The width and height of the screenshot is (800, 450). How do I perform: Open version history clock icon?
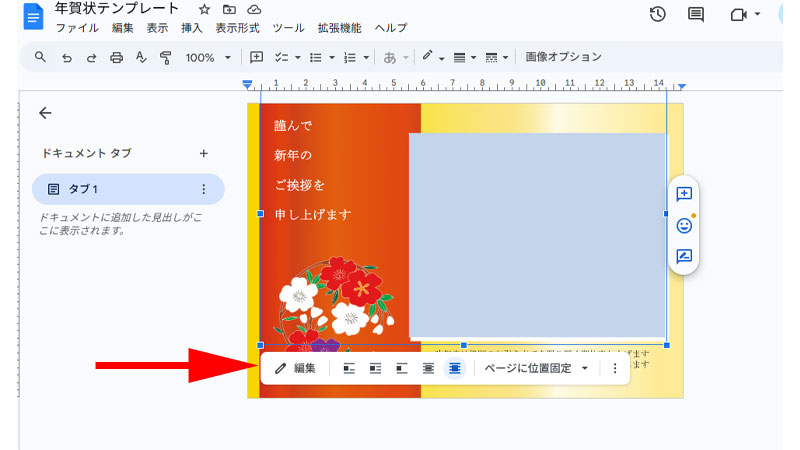(x=658, y=14)
